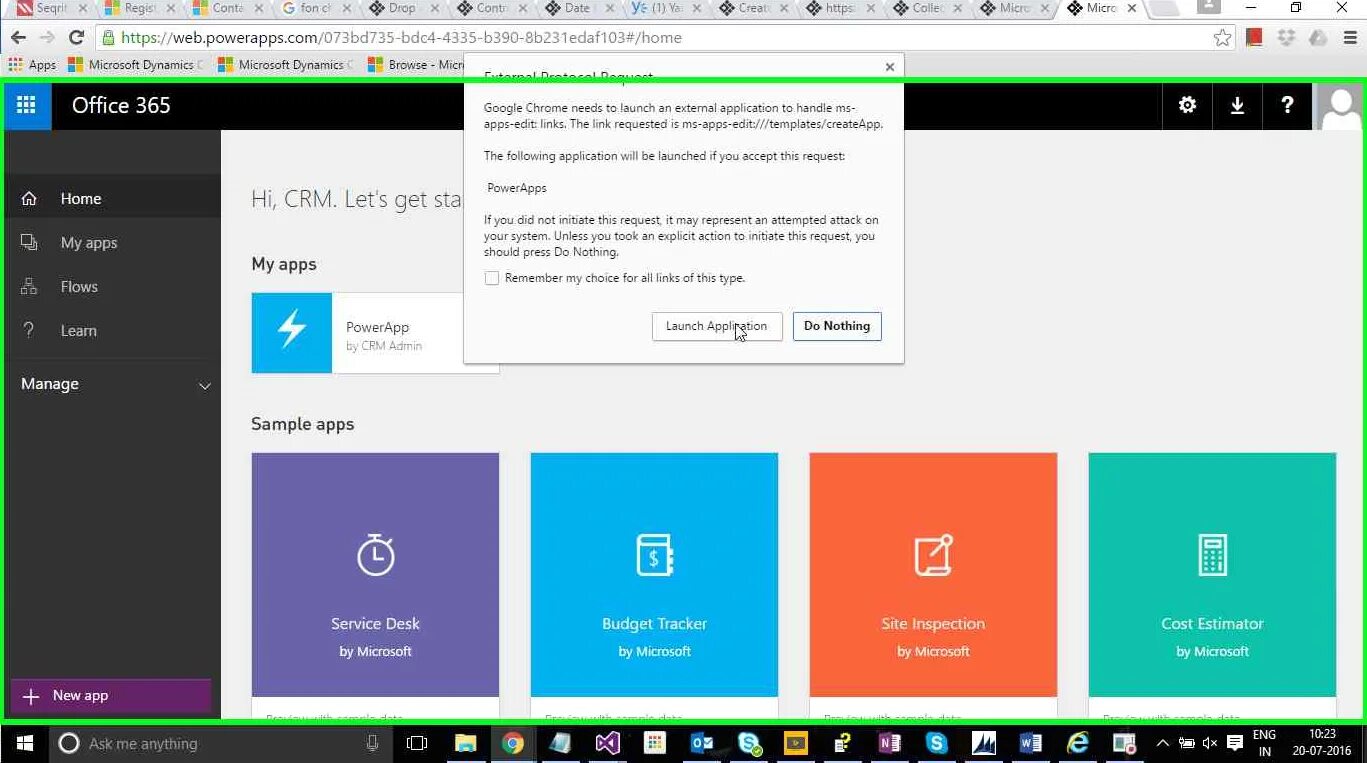
Task: Show hidden system tray icons
Action: pyautogui.click(x=1162, y=743)
